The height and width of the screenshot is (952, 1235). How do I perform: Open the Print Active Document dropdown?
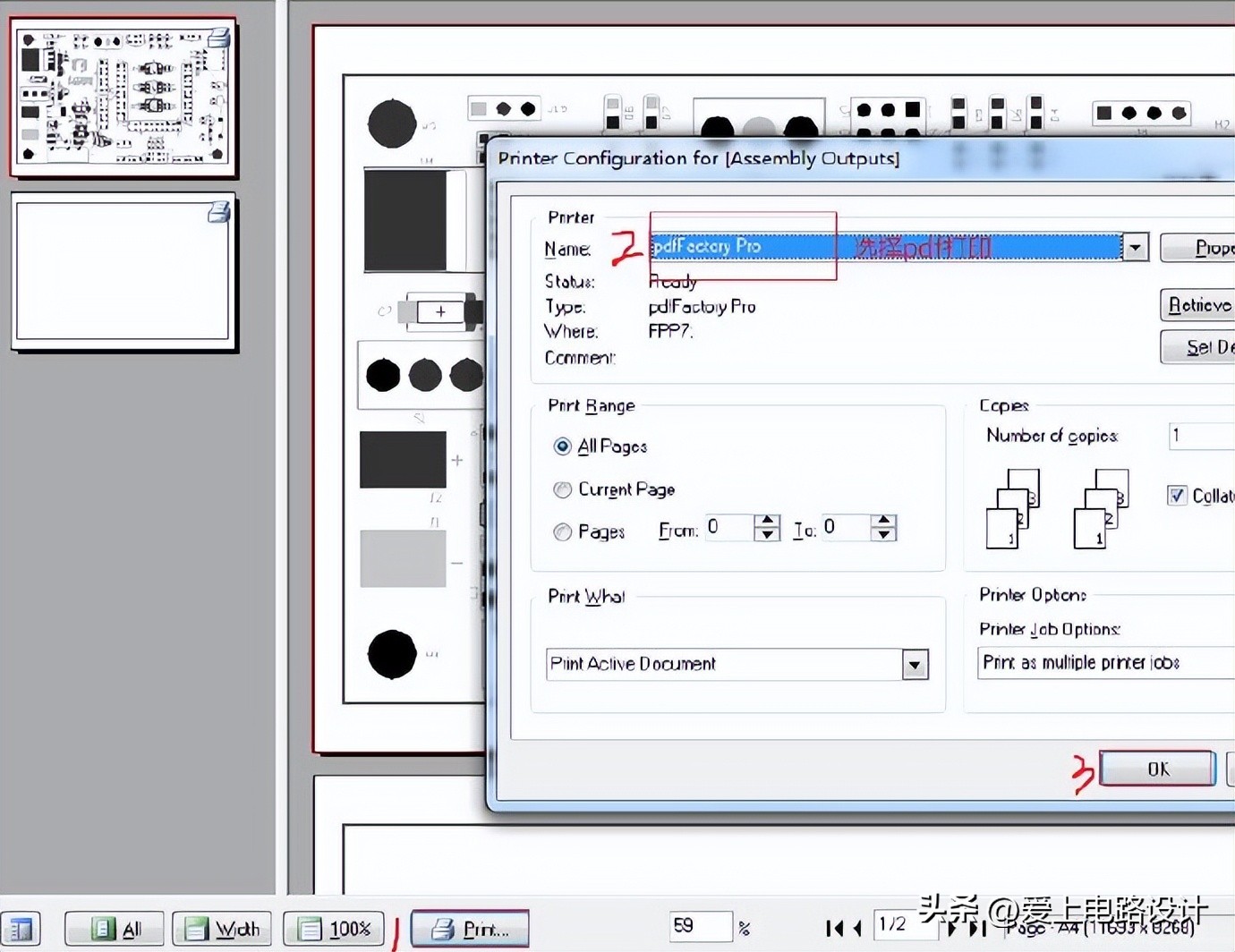click(914, 664)
